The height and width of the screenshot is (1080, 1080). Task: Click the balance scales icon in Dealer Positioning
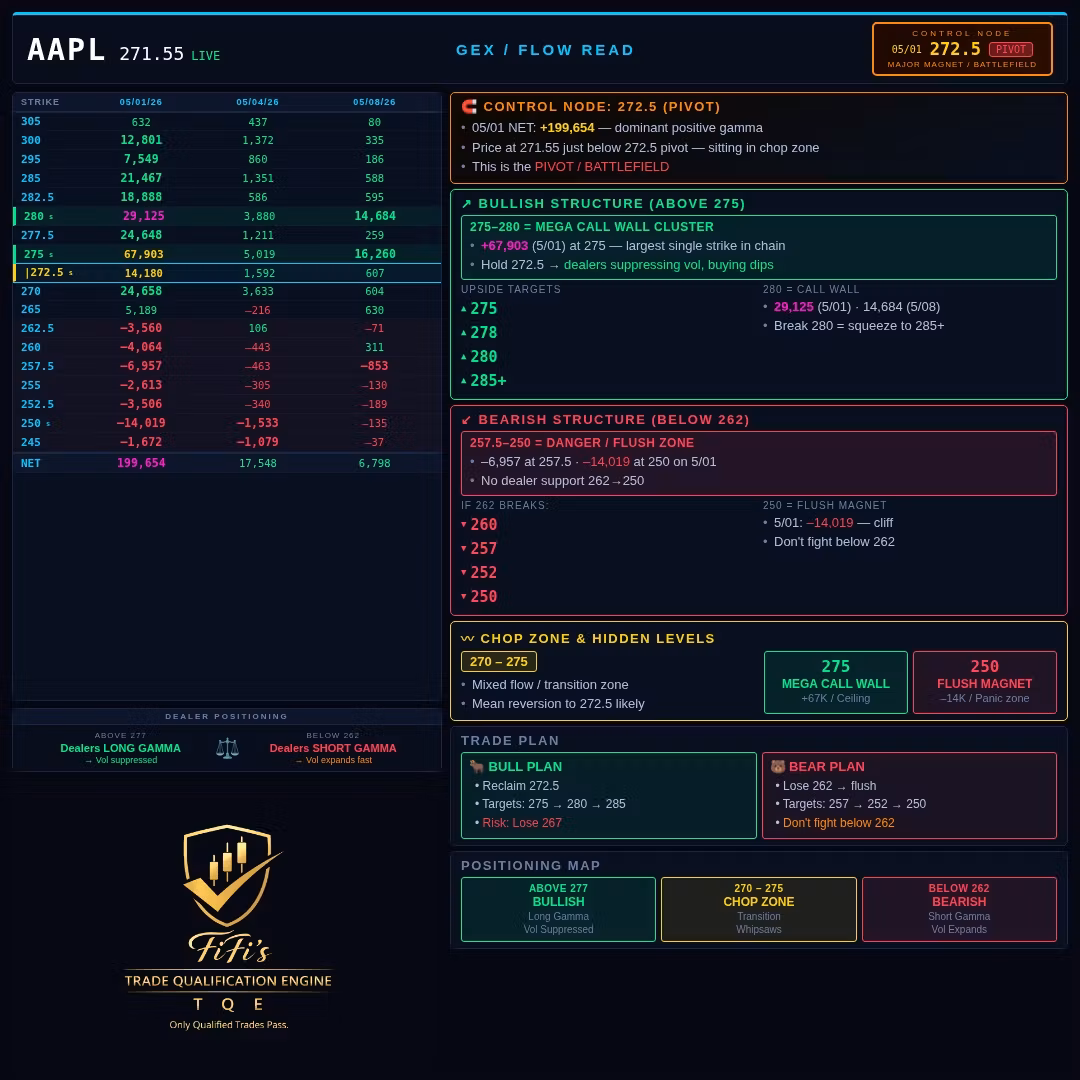point(227,748)
